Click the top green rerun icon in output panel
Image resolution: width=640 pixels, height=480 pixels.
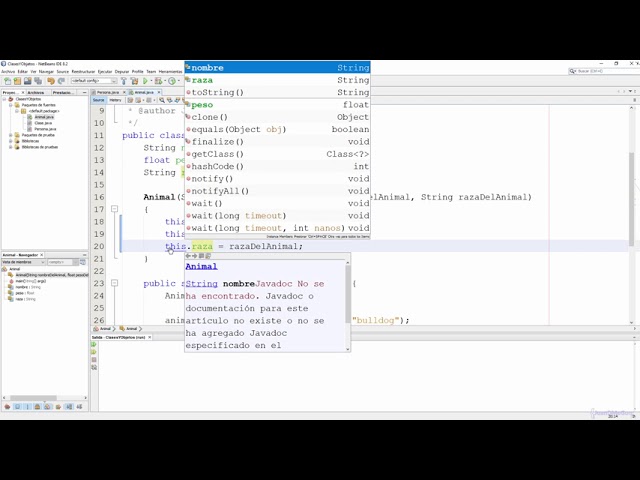[x=94, y=344]
